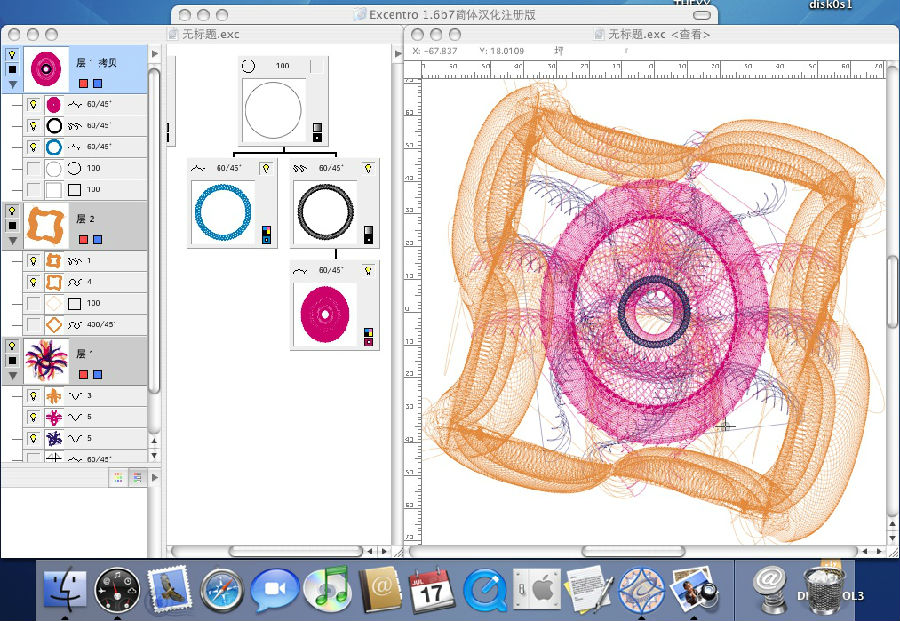
Task: Click the red swatch on layer 2
Action: pos(83,240)
